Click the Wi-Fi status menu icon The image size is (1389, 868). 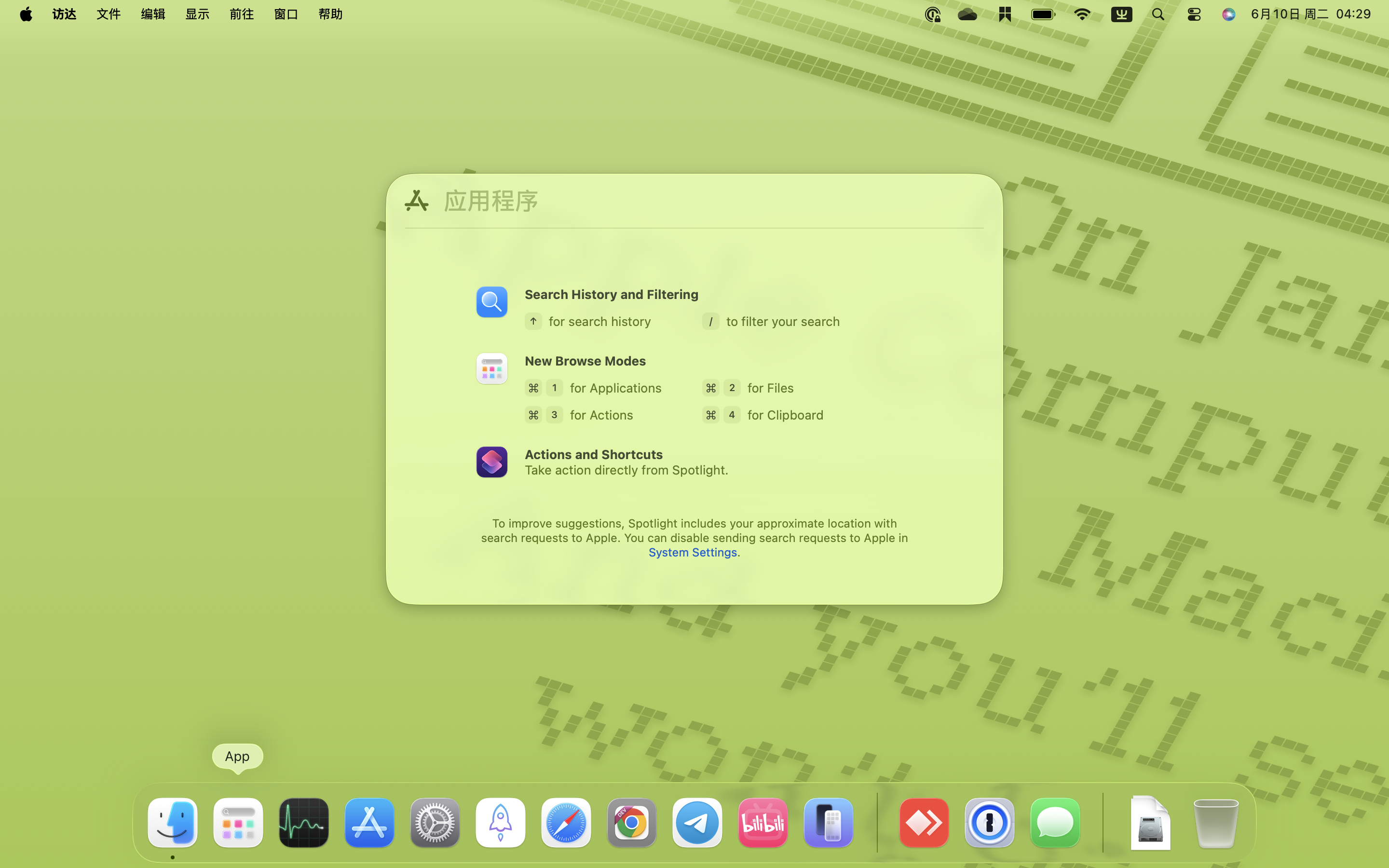[x=1082, y=14]
